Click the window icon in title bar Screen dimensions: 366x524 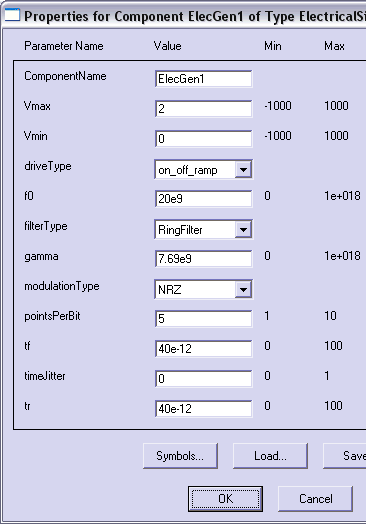coord(12,15)
